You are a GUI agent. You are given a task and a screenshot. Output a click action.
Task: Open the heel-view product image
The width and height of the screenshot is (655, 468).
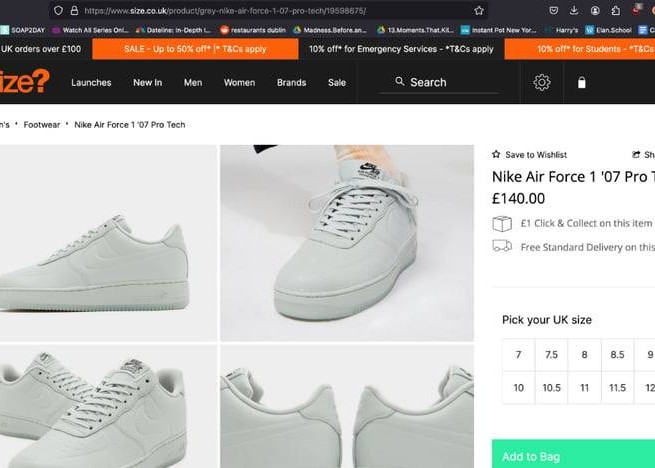pos(347,407)
